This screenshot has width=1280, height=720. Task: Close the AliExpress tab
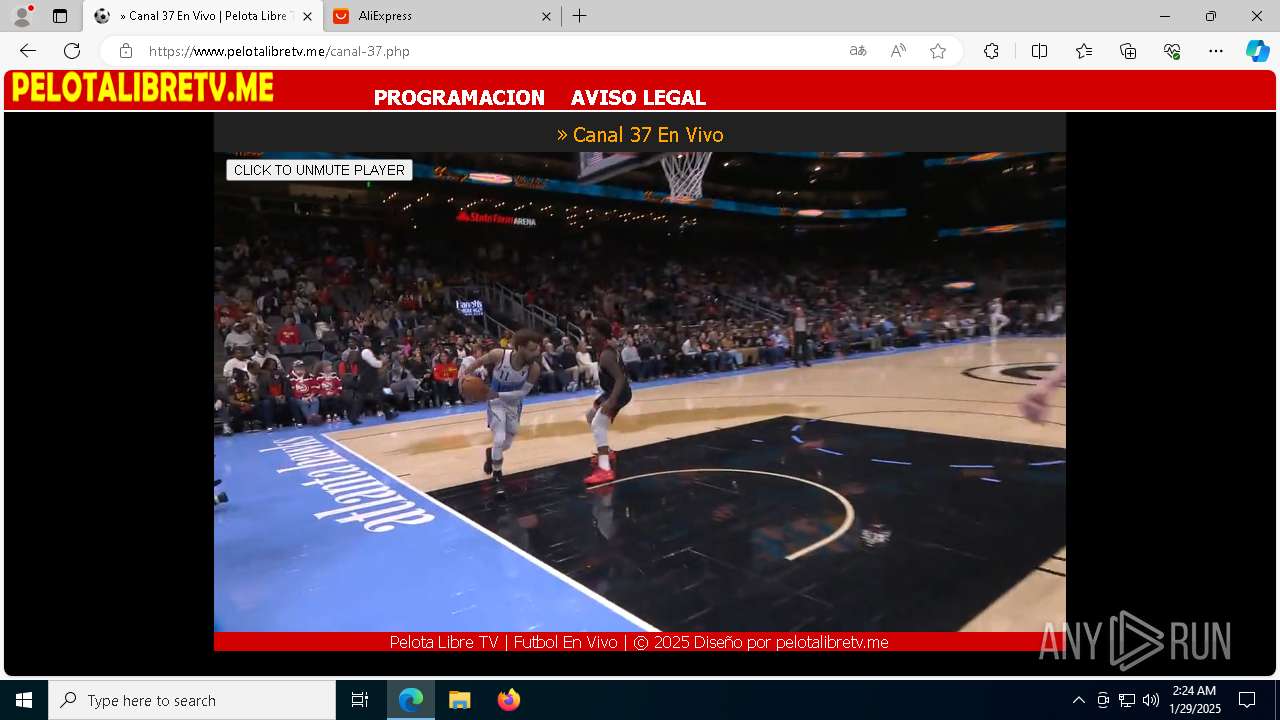(546, 16)
